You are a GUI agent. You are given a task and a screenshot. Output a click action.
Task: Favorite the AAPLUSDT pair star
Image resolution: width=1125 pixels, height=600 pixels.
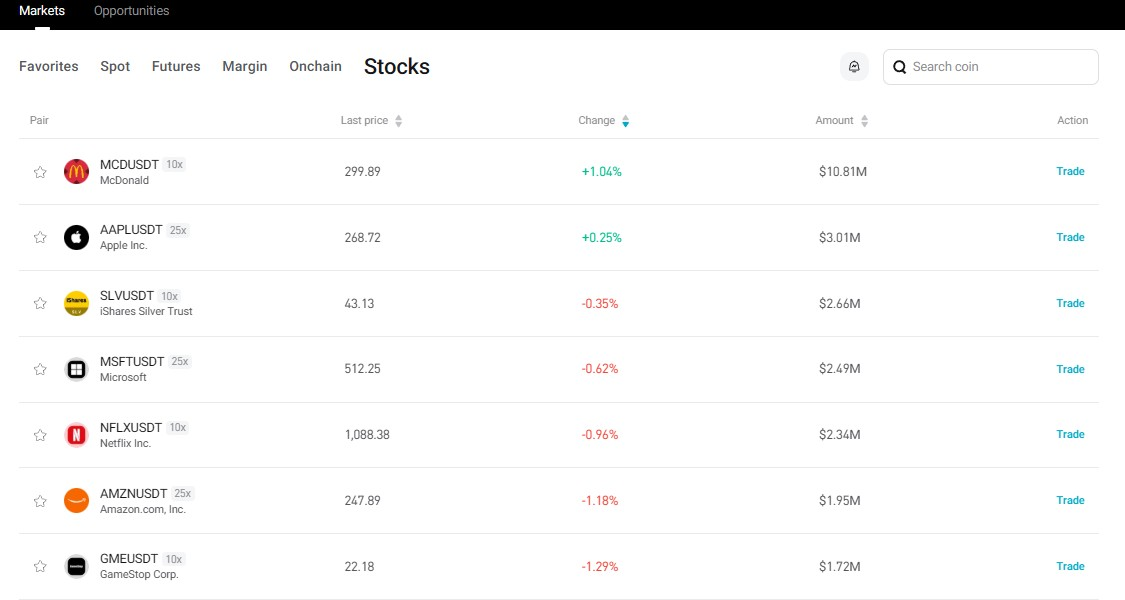[x=40, y=237]
